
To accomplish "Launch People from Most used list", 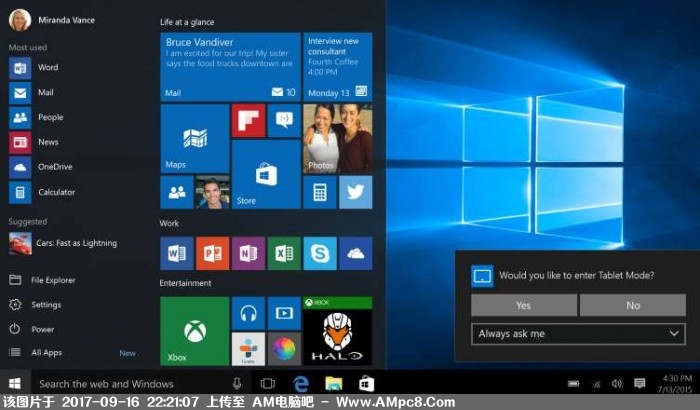I will (x=36, y=117).
